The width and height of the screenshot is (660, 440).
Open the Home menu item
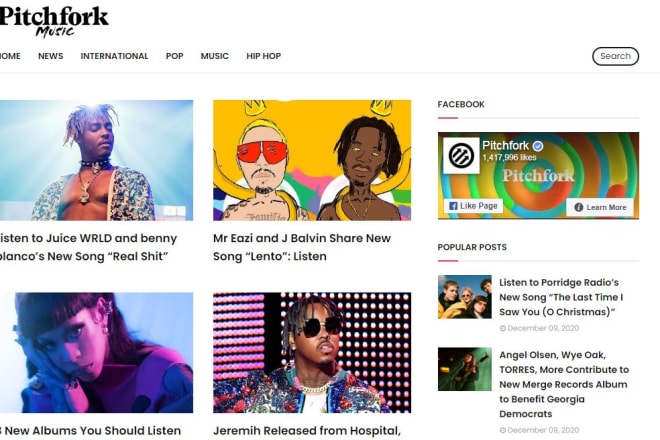10,56
